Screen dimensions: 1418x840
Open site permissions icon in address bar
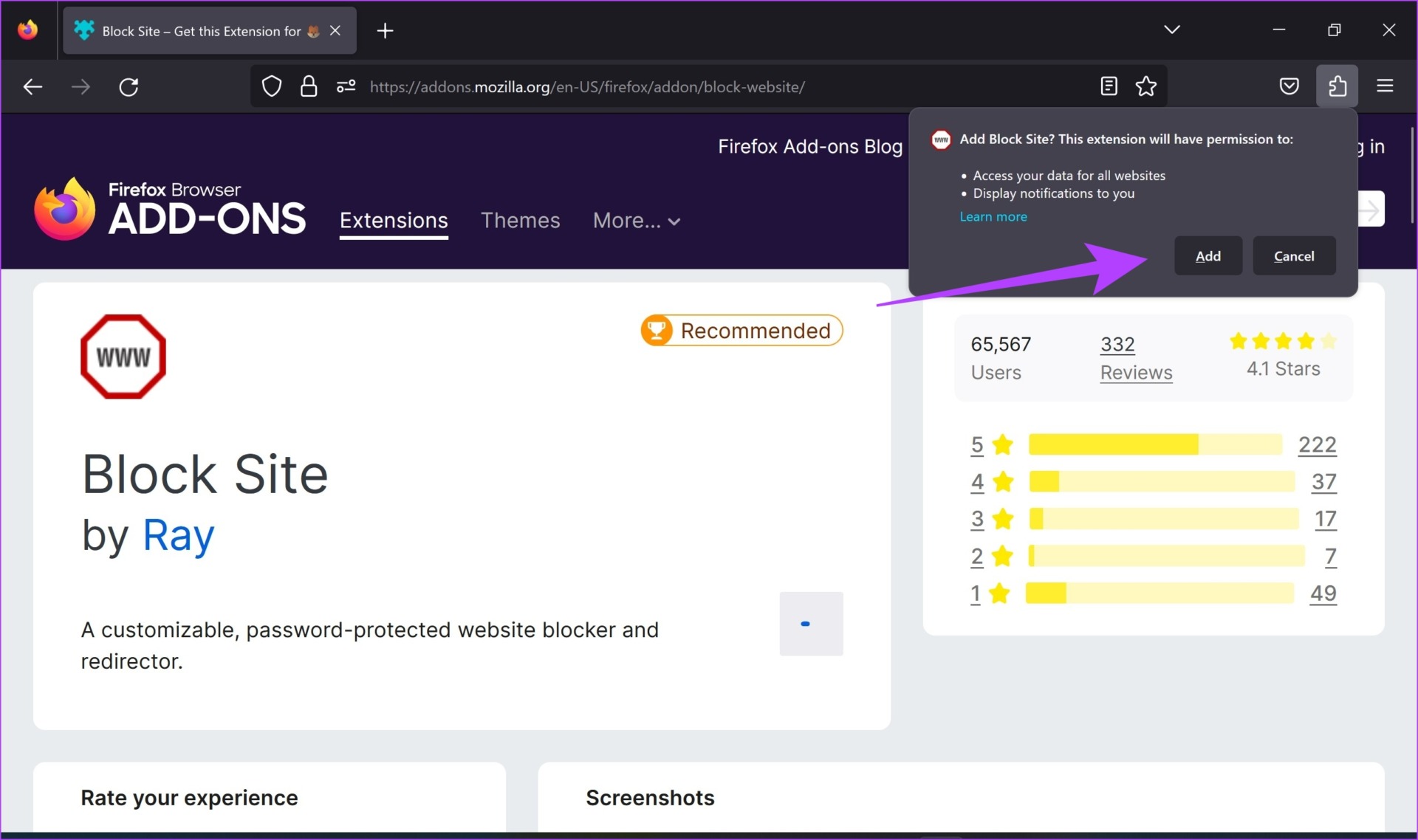pyautogui.click(x=346, y=86)
